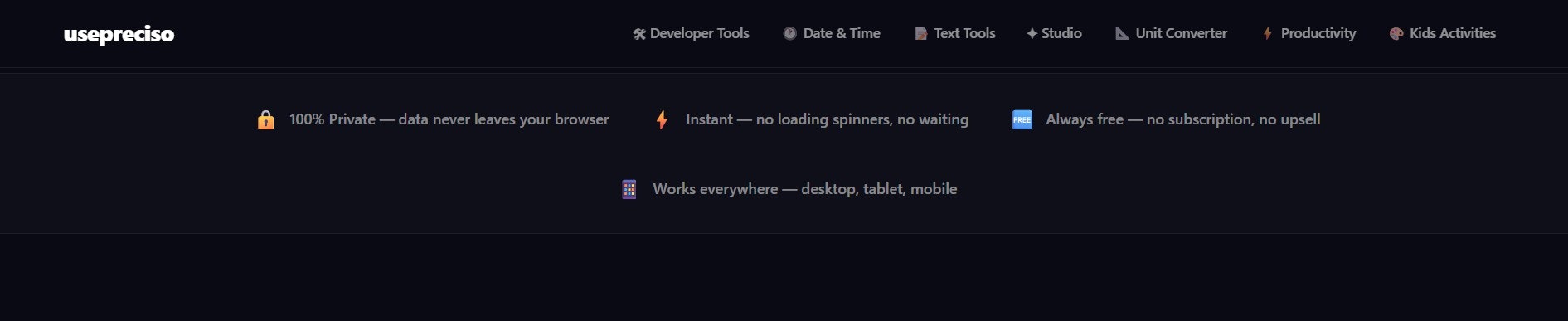The height and width of the screenshot is (321, 1568).
Task: Open the Productivity menu
Action: [x=1308, y=33]
